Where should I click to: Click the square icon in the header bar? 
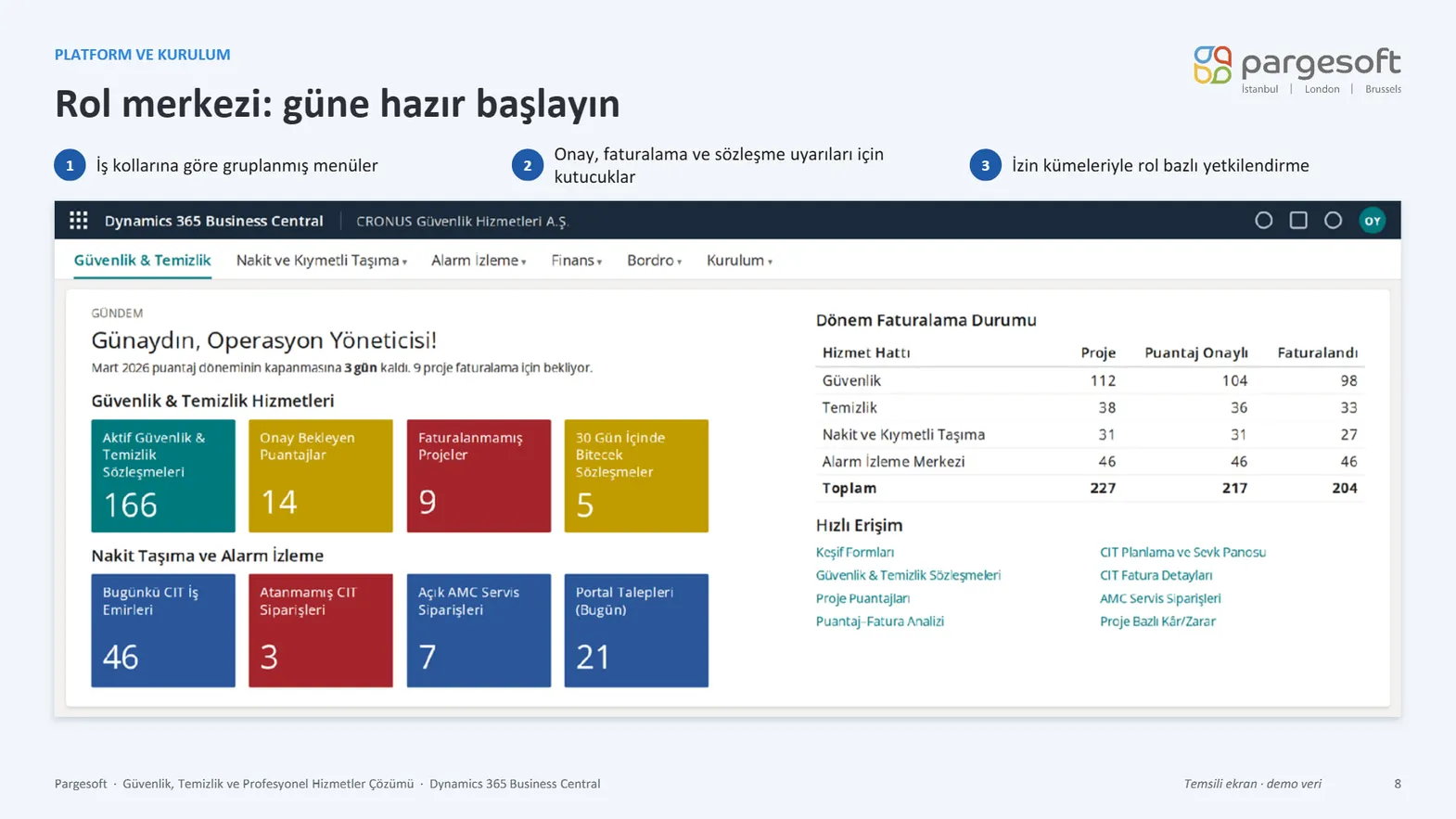[x=1298, y=221]
